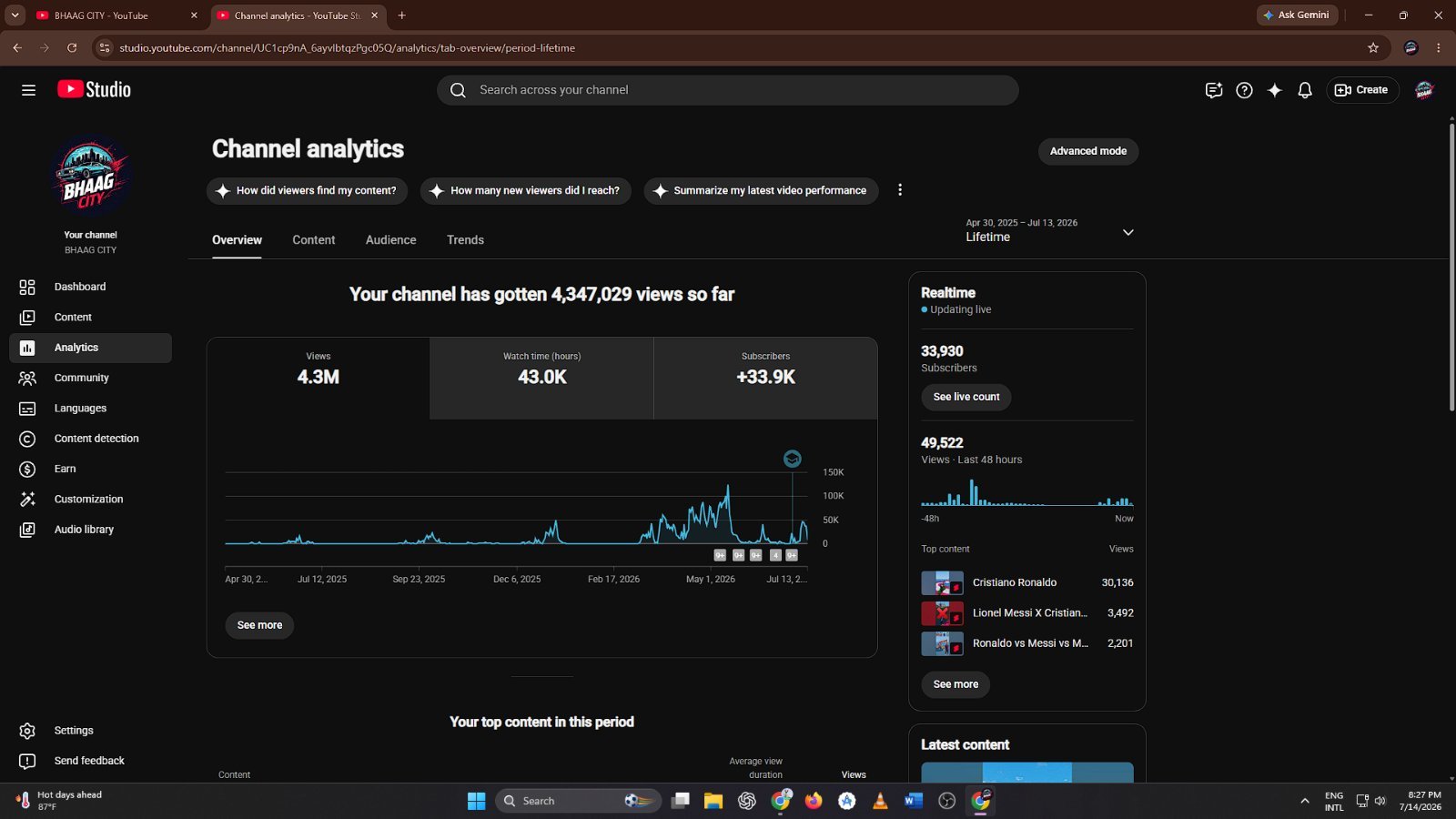
Task: Open a new browser tab
Action: click(x=401, y=15)
